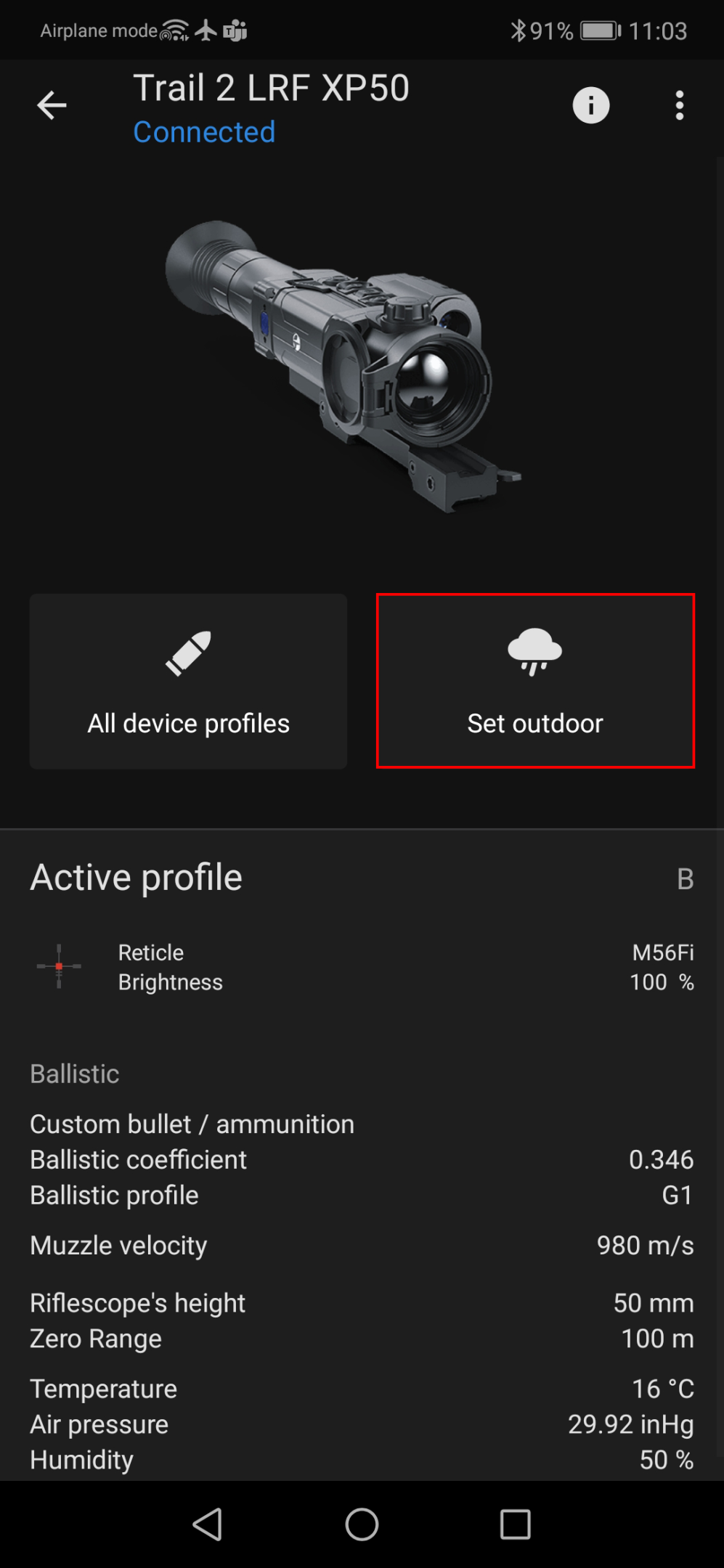The image size is (724, 1568).
Task: Tap the Ballistic coefficient value 0.346
Action: pos(661,1160)
